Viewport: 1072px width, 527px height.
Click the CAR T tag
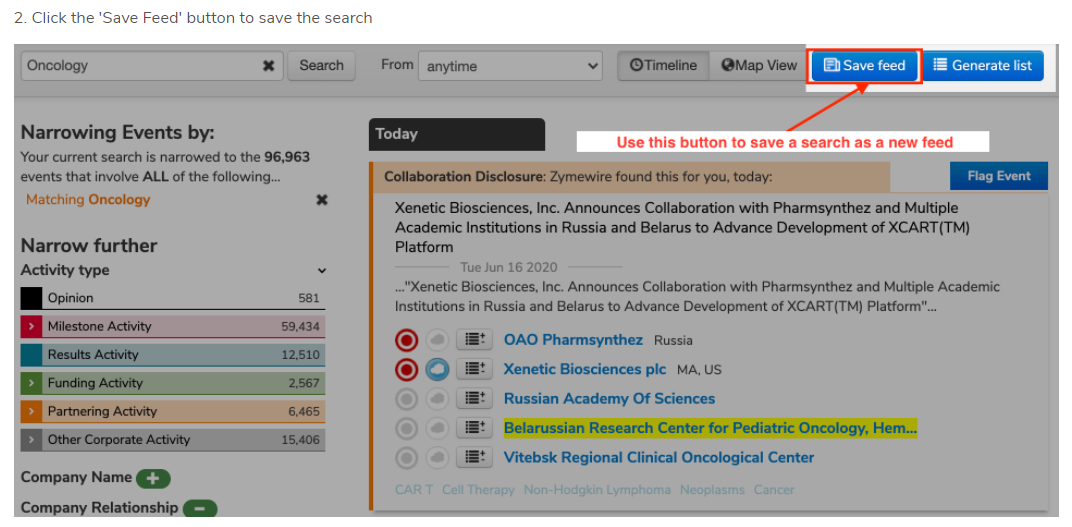pyautogui.click(x=414, y=490)
